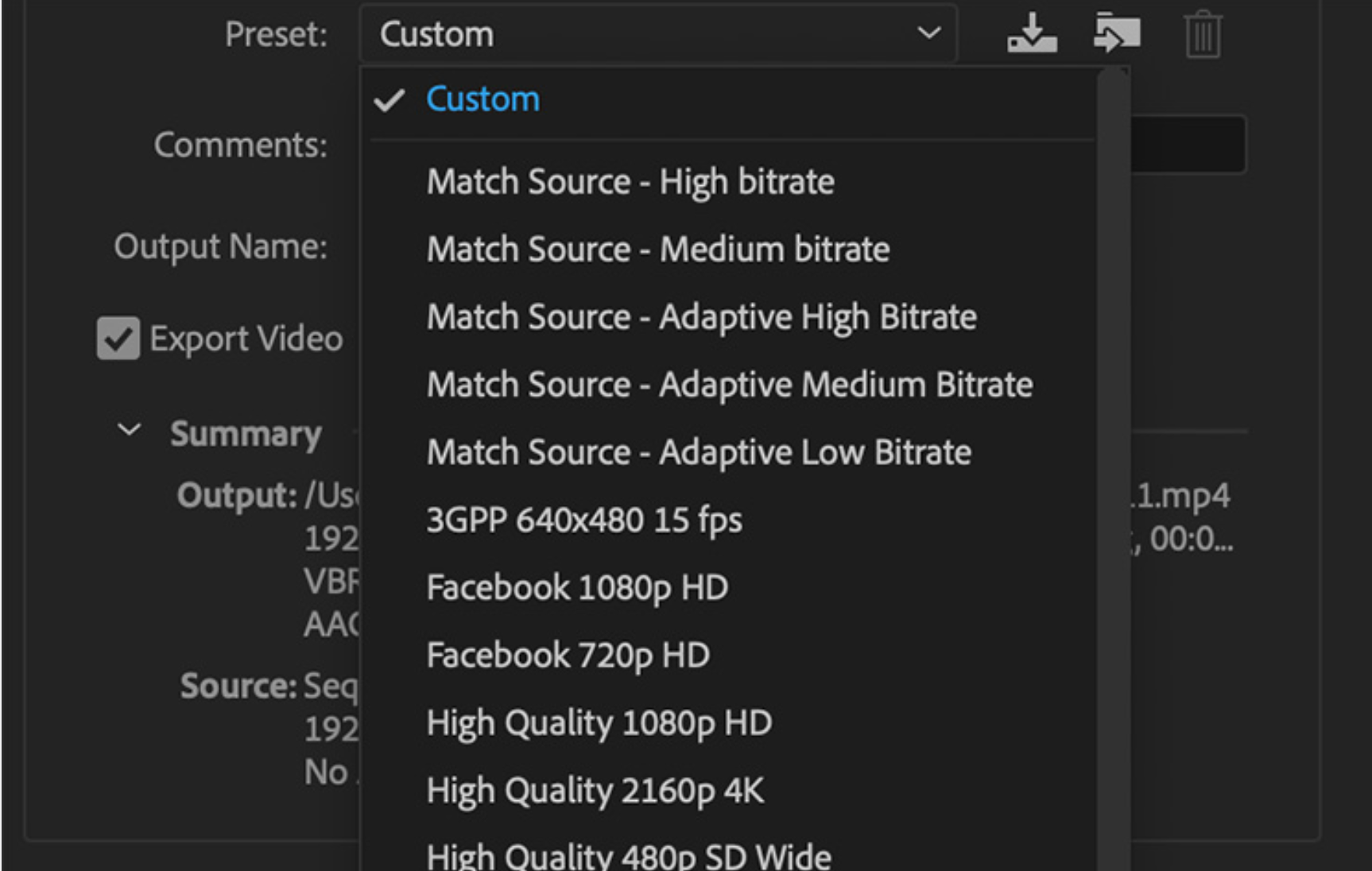The height and width of the screenshot is (871, 1372).
Task: Select the Facebook 1080p HD preset
Action: (577, 587)
